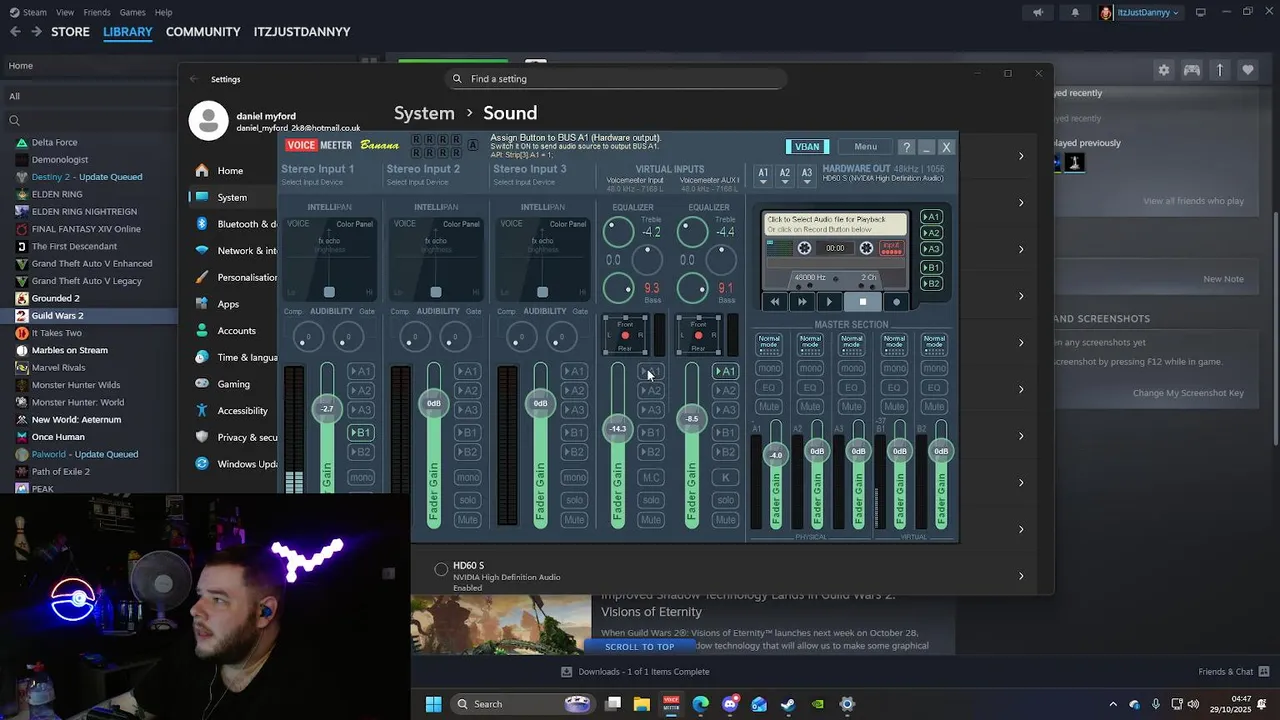The width and height of the screenshot is (1280, 720).
Task: Switch to the Steam STORE tab
Action: coord(70,32)
